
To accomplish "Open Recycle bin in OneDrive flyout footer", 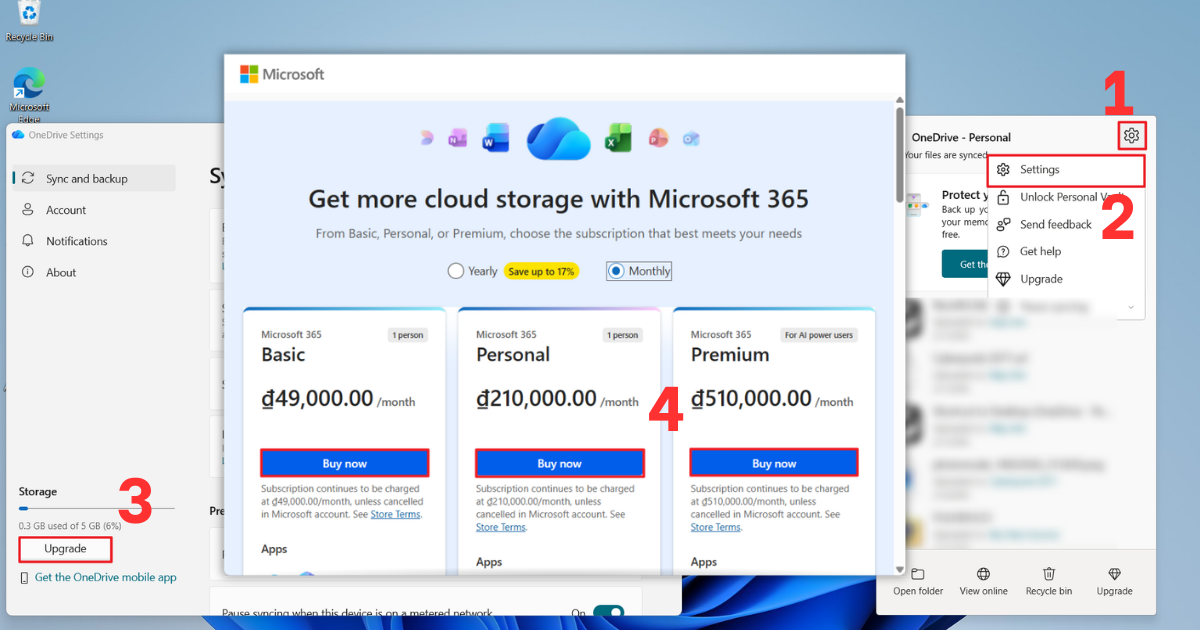I will [x=1049, y=581].
